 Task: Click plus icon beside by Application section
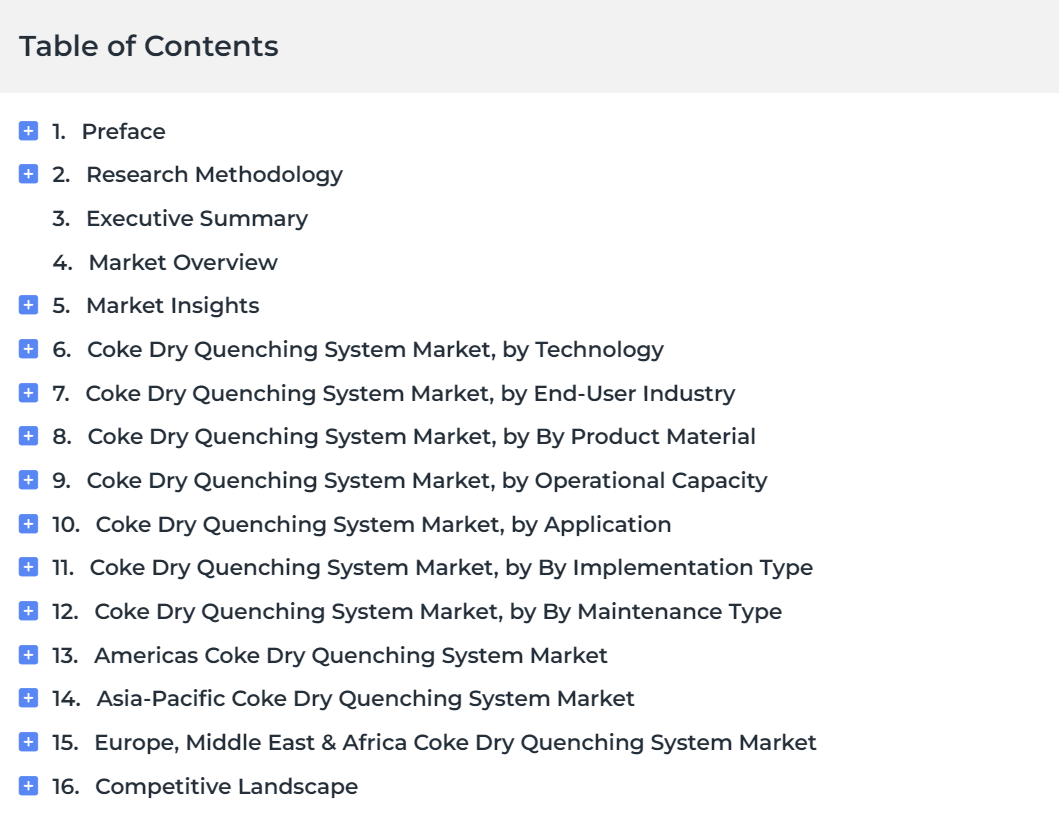28,523
